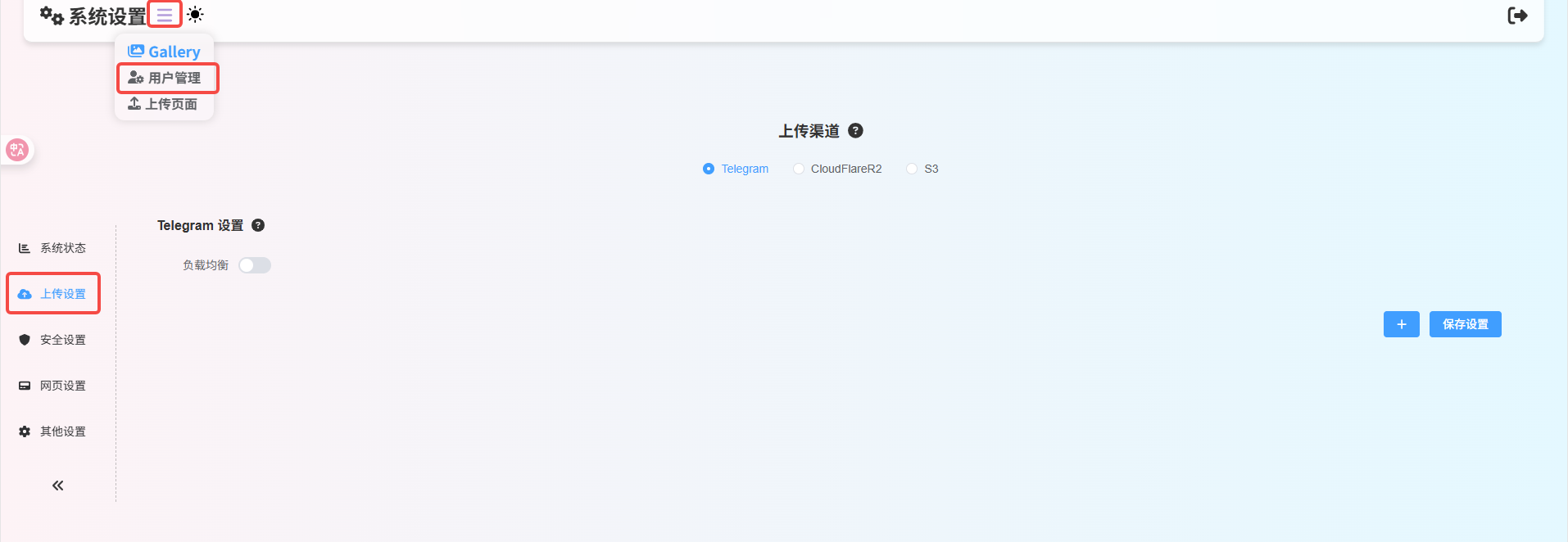Click help icon beside Telegram 设置

click(x=258, y=225)
